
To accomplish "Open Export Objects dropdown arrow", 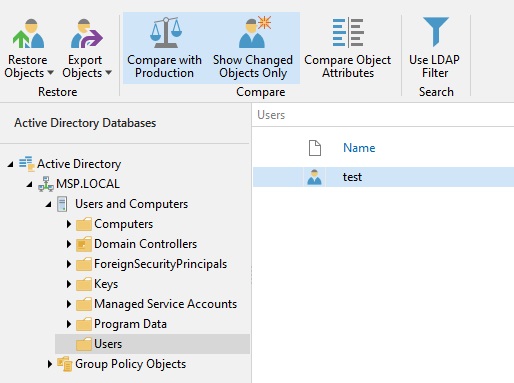I will point(108,72).
